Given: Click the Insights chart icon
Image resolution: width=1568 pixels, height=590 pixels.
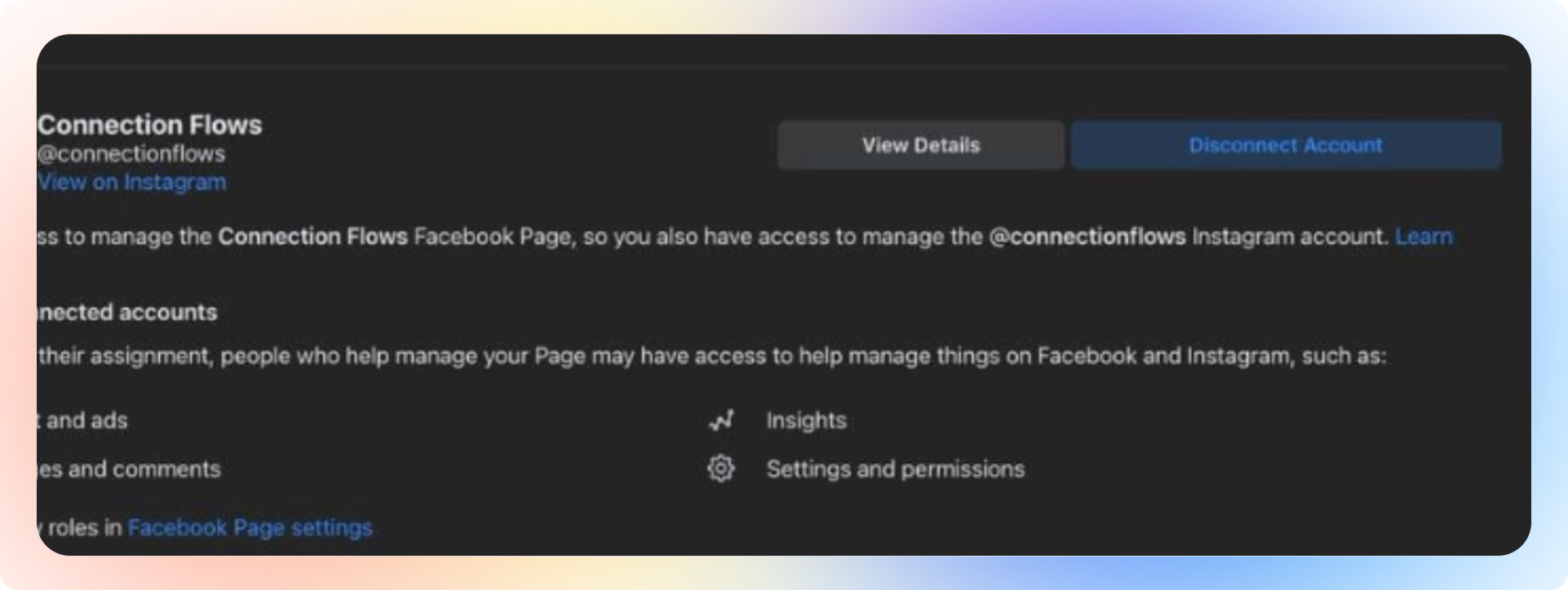Looking at the screenshot, I should pyautogui.click(x=721, y=420).
